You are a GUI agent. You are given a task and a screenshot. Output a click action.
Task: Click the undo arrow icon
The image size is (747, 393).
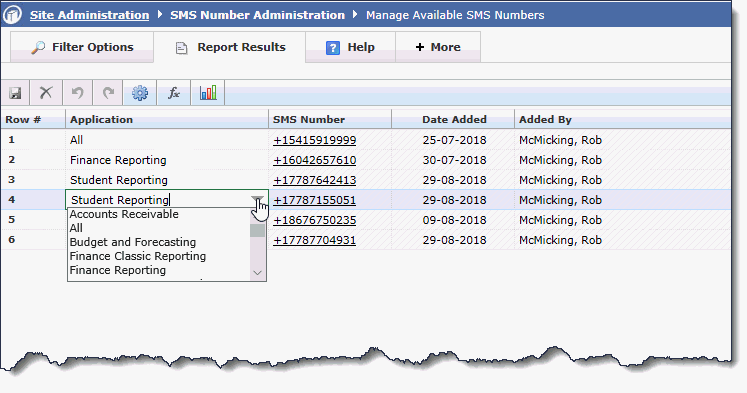coord(77,92)
